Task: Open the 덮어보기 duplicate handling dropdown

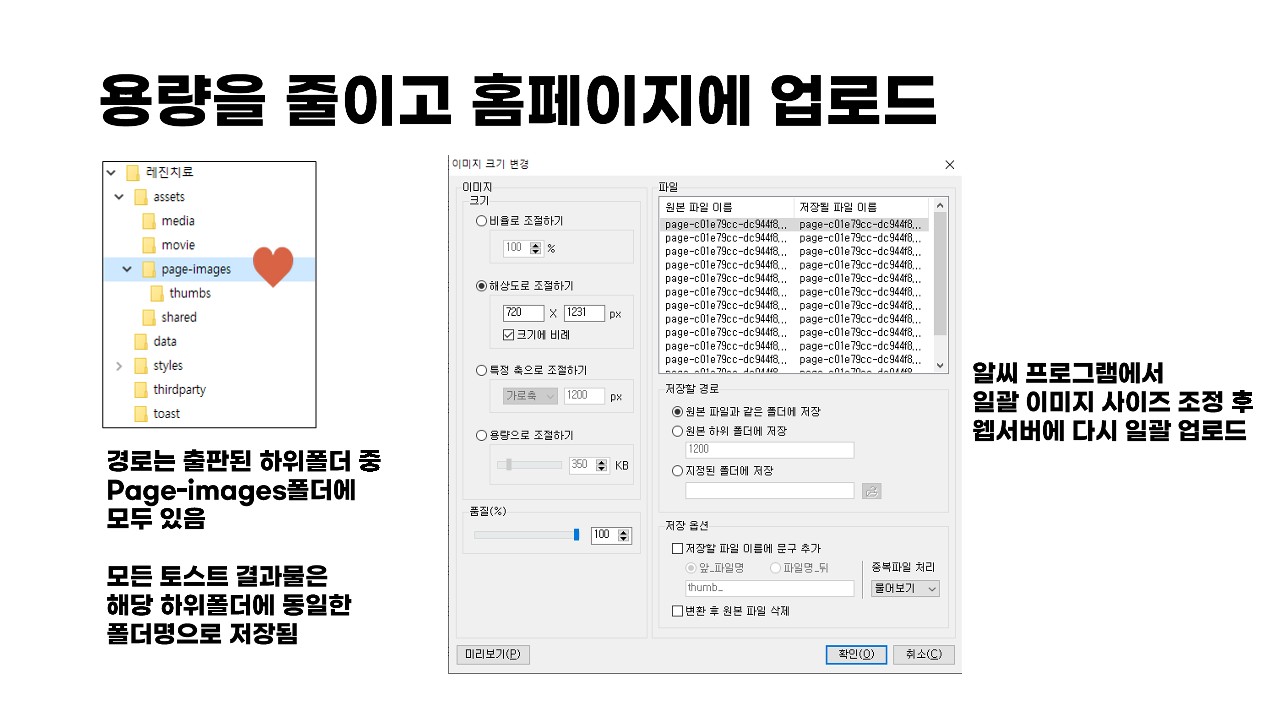Action: coord(905,589)
